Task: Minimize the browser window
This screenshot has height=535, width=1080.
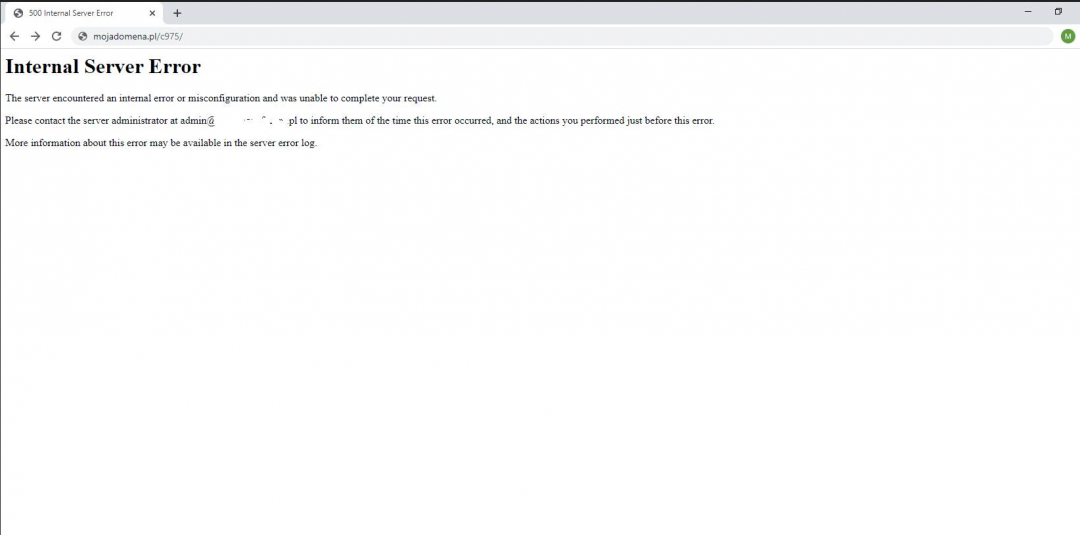Action: pos(1028,12)
